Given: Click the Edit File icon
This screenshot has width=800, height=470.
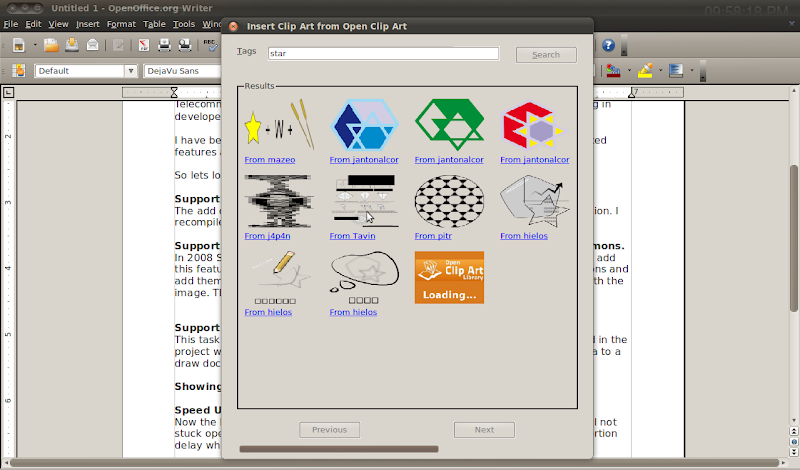Looking at the screenshot, I should [x=118, y=45].
